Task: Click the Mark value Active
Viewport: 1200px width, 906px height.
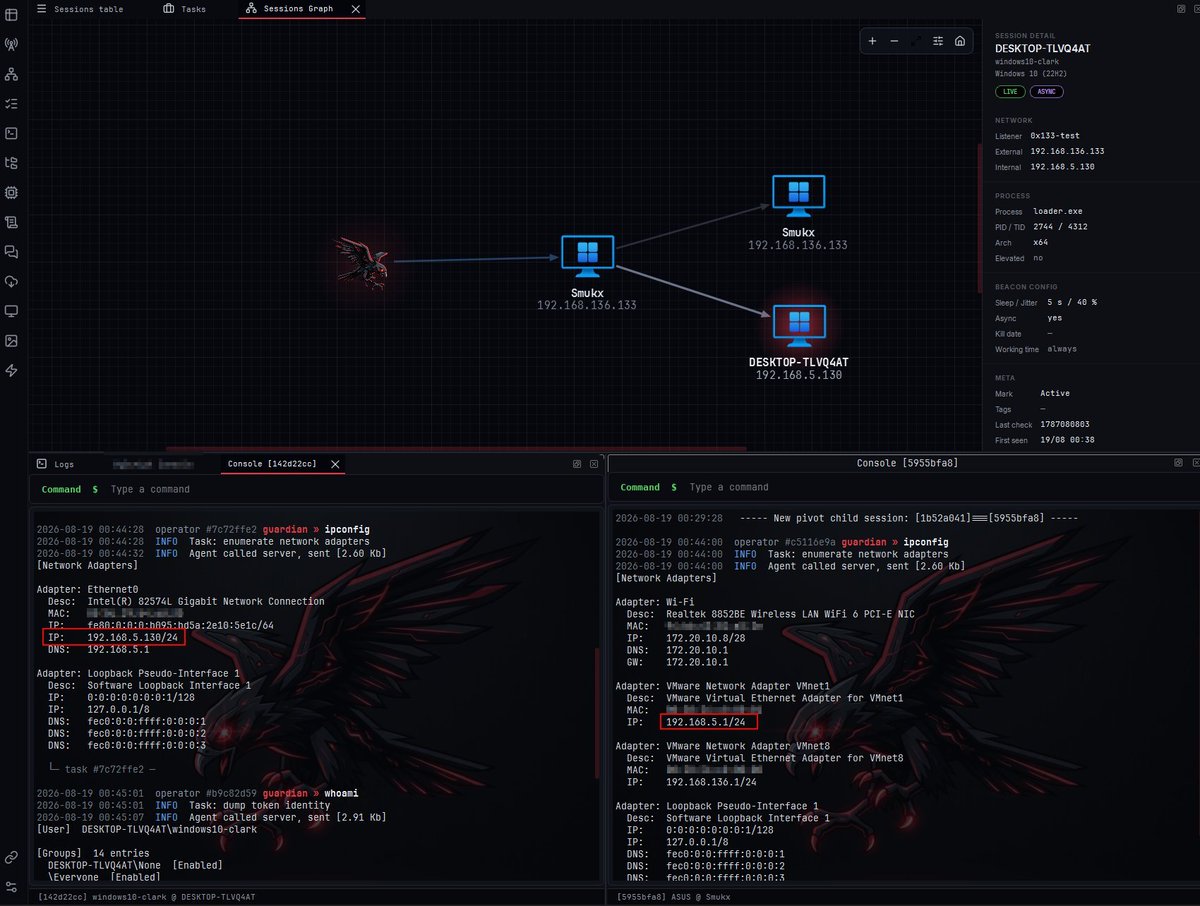Action: tap(1055, 394)
